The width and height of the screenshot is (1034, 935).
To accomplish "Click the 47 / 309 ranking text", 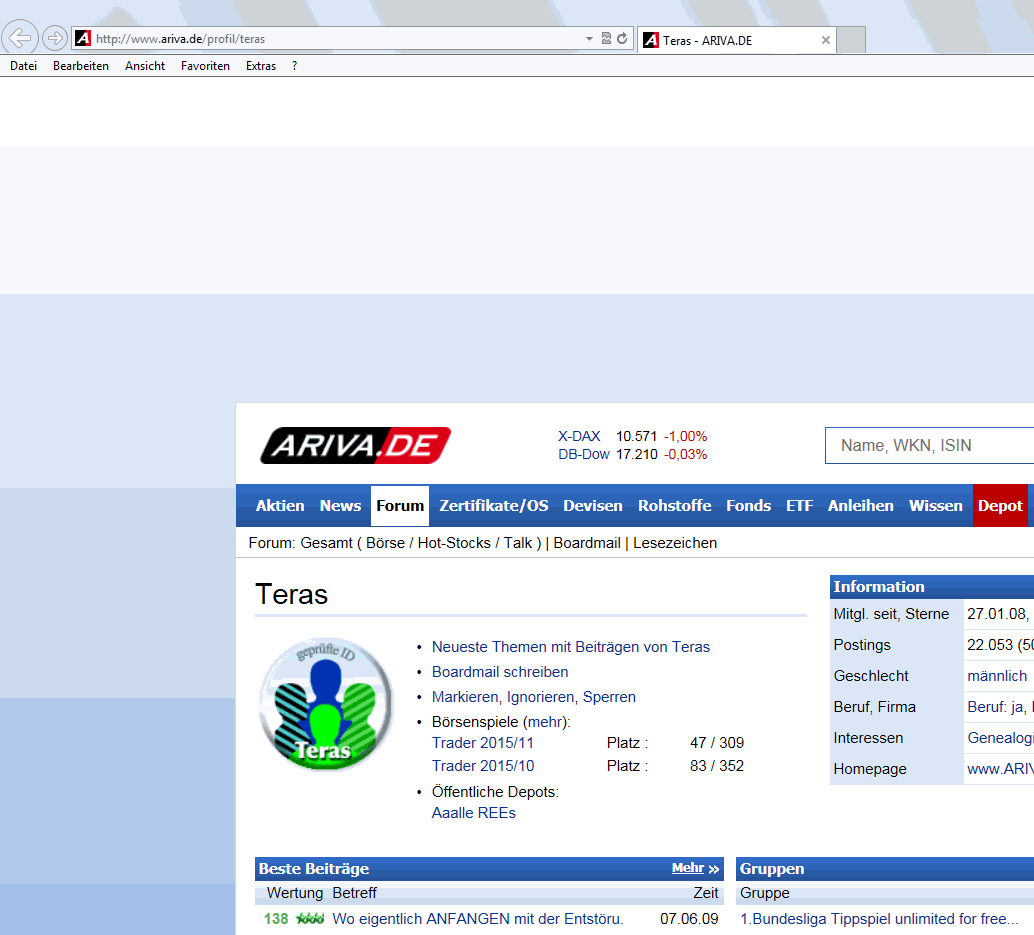I will (x=717, y=743).
